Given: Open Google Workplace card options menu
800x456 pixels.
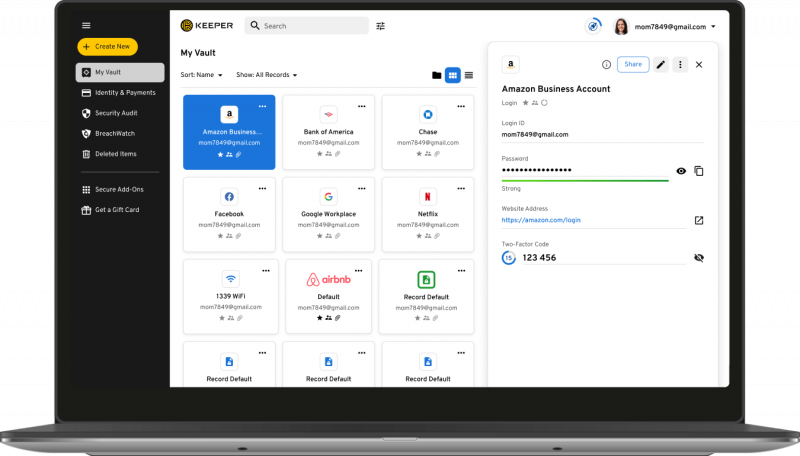Looking at the screenshot, I should click(x=362, y=189).
